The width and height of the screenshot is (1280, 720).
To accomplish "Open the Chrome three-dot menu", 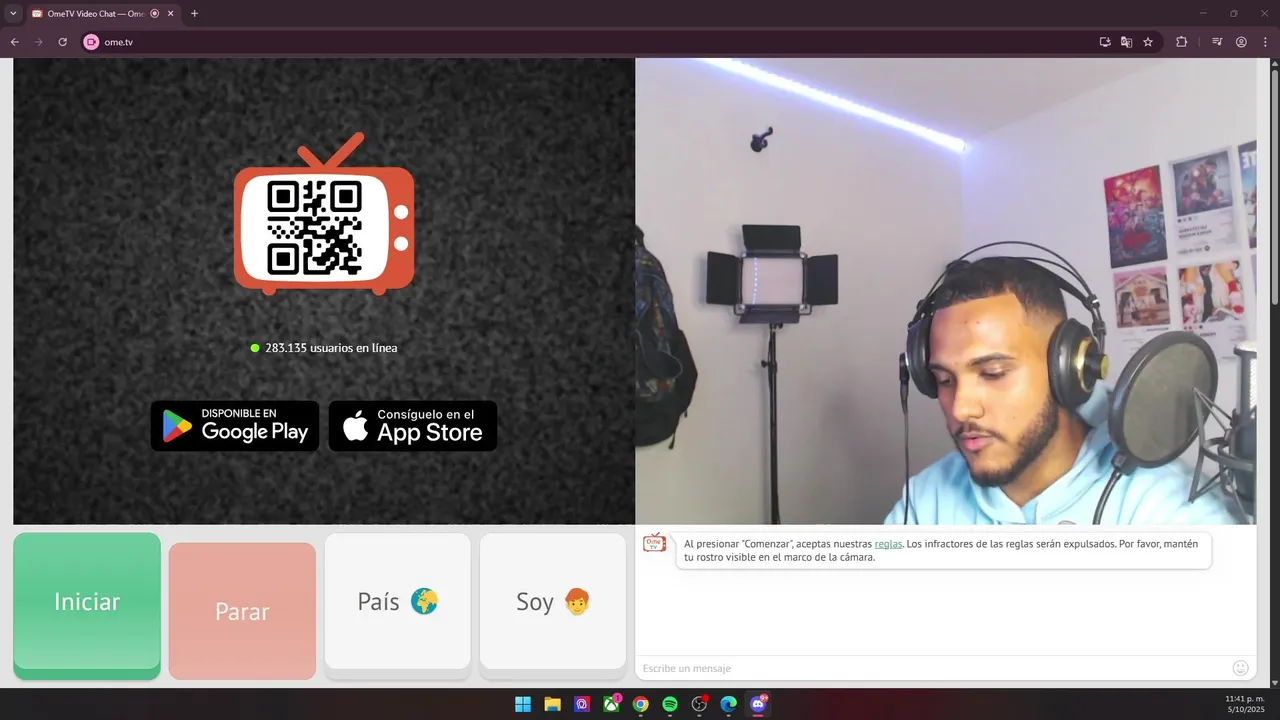I will point(1265,42).
